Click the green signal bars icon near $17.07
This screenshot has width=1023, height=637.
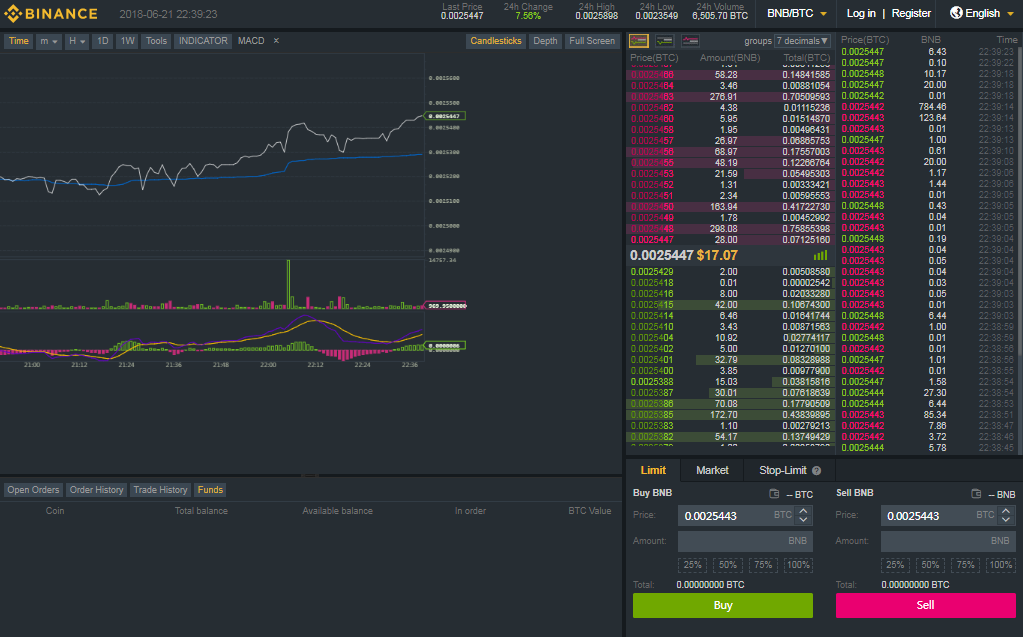click(821, 255)
